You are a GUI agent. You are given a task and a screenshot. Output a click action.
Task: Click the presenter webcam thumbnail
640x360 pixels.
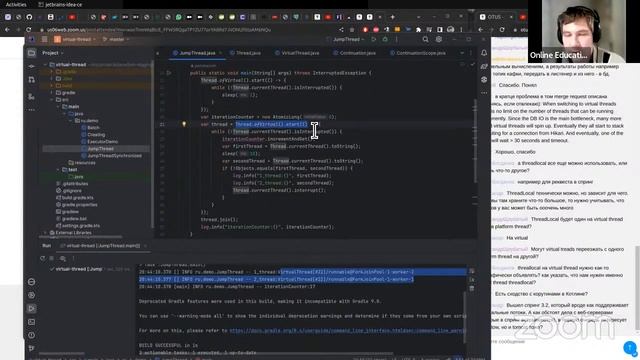pyautogui.click(x=584, y=31)
